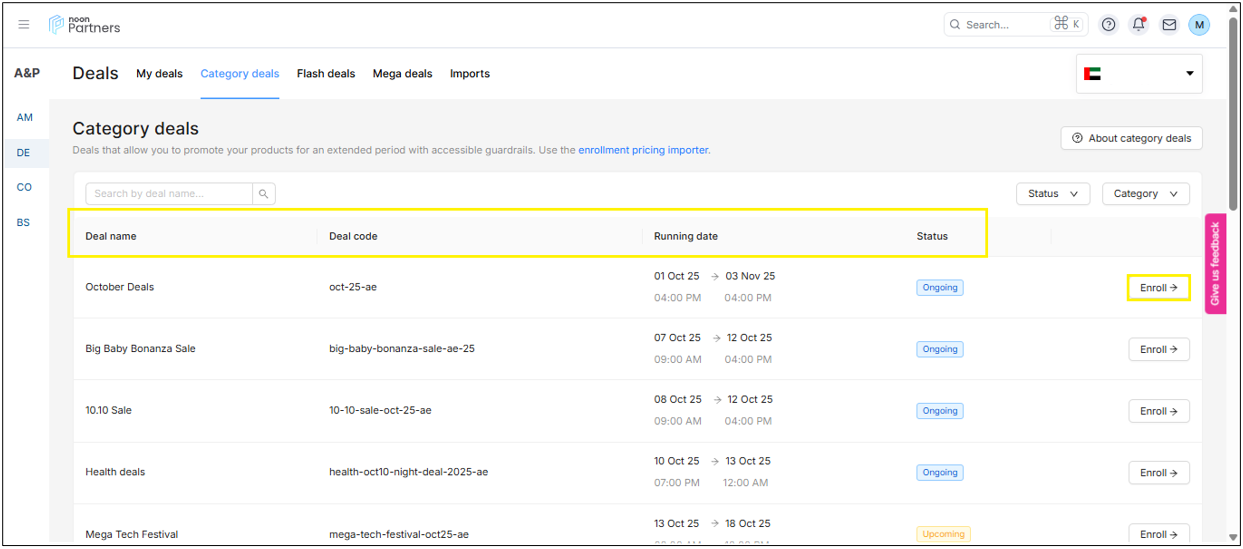Open the notifications bell icon
This screenshot has height=549, width=1243.
pos(1138,25)
